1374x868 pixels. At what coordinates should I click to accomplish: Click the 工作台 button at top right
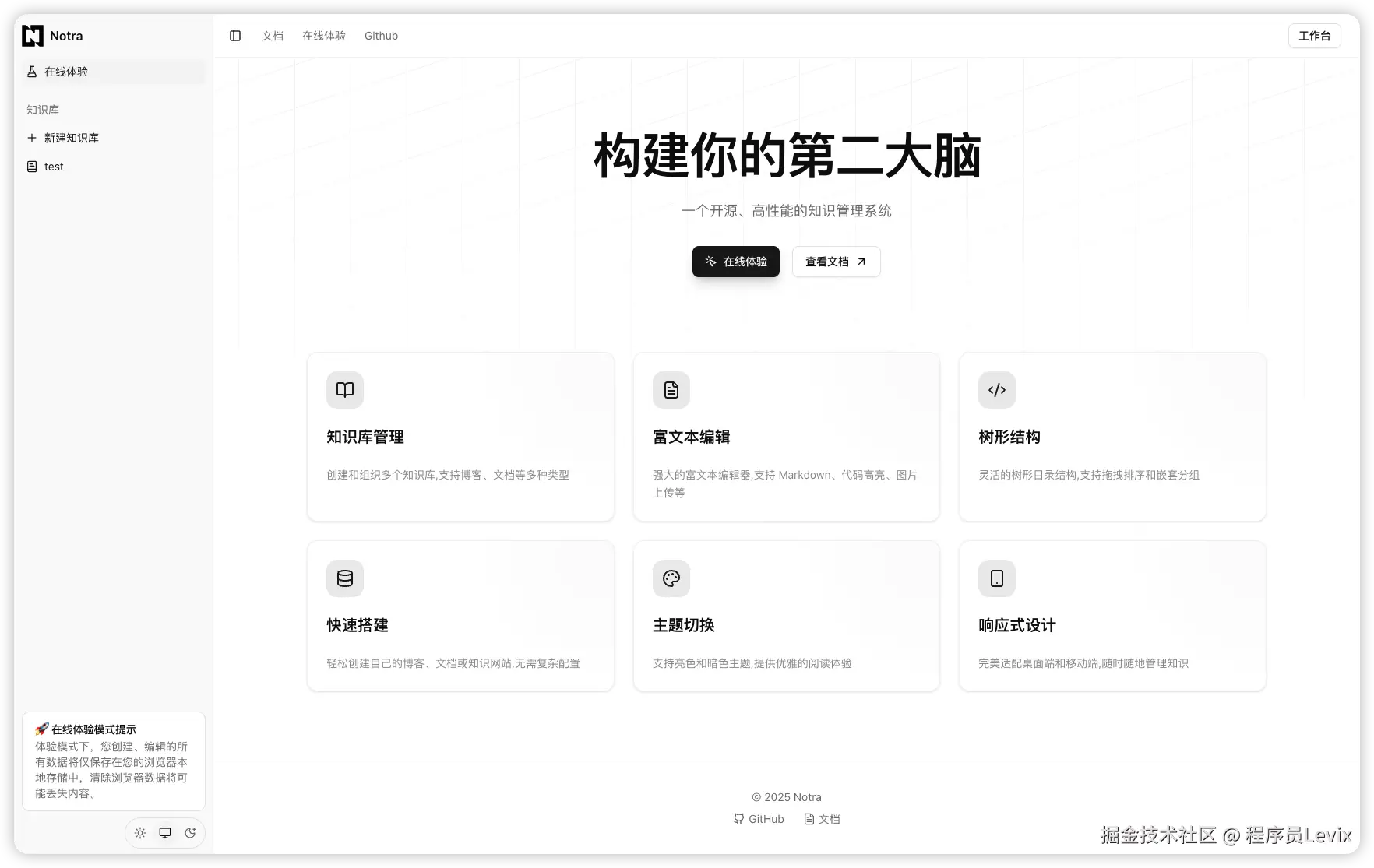tap(1314, 36)
